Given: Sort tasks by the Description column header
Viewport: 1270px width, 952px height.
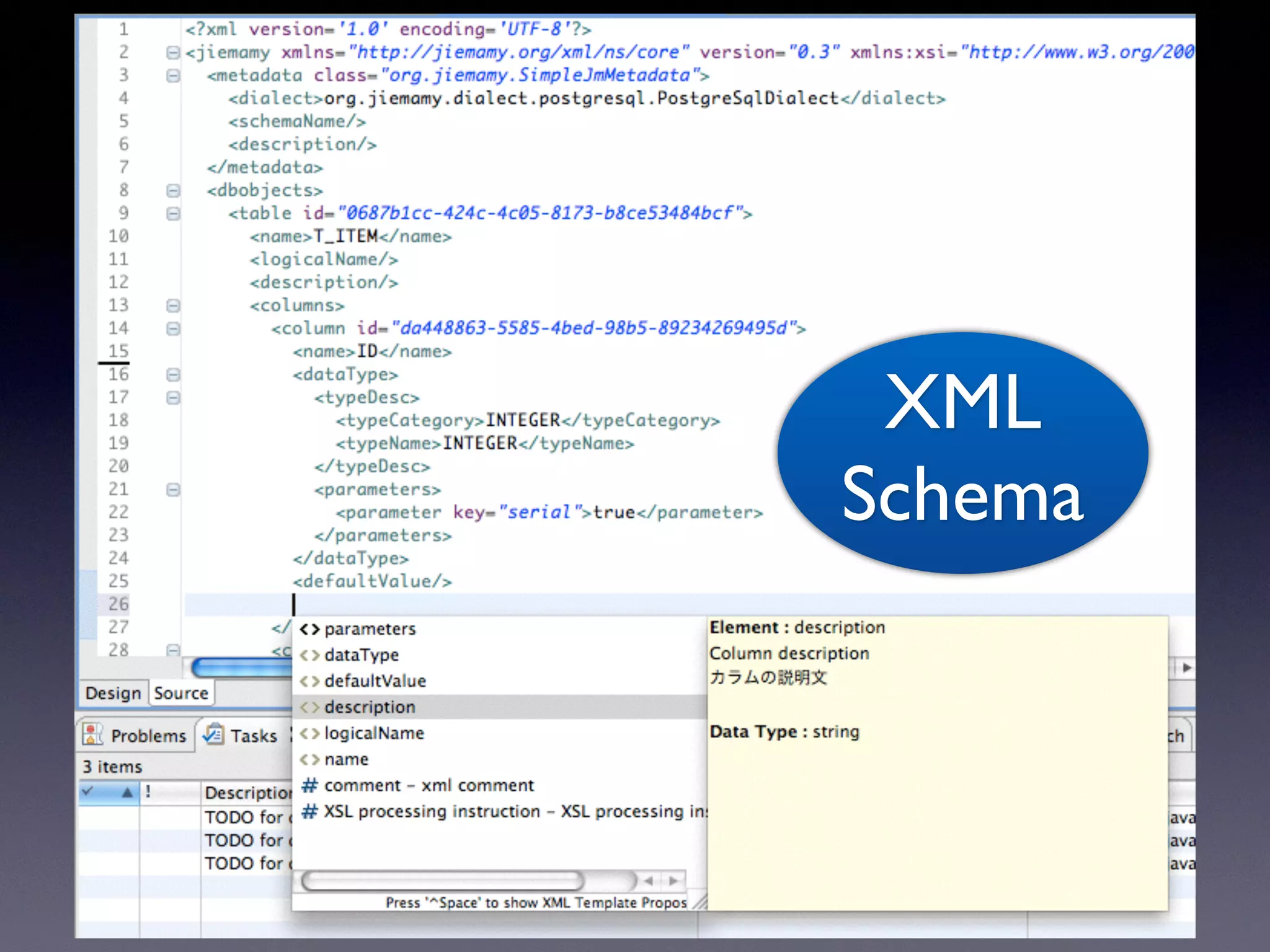Looking at the screenshot, I should coord(247,792).
